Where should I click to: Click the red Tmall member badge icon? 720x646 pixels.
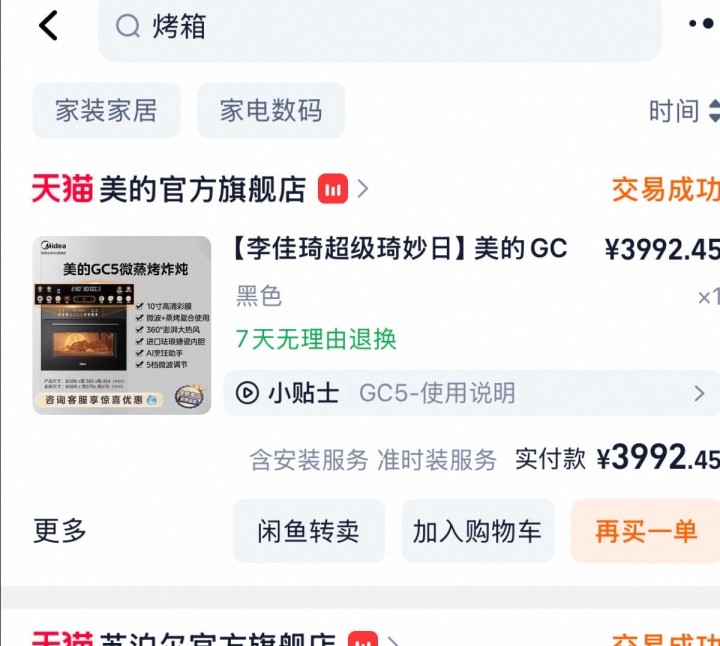point(333,188)
